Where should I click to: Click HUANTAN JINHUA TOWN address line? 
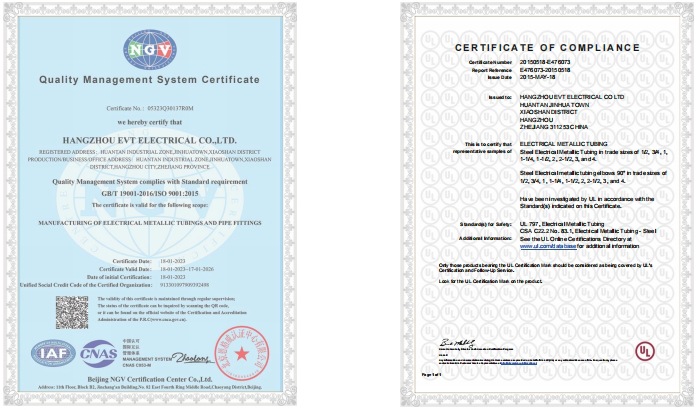coord(554,105)
